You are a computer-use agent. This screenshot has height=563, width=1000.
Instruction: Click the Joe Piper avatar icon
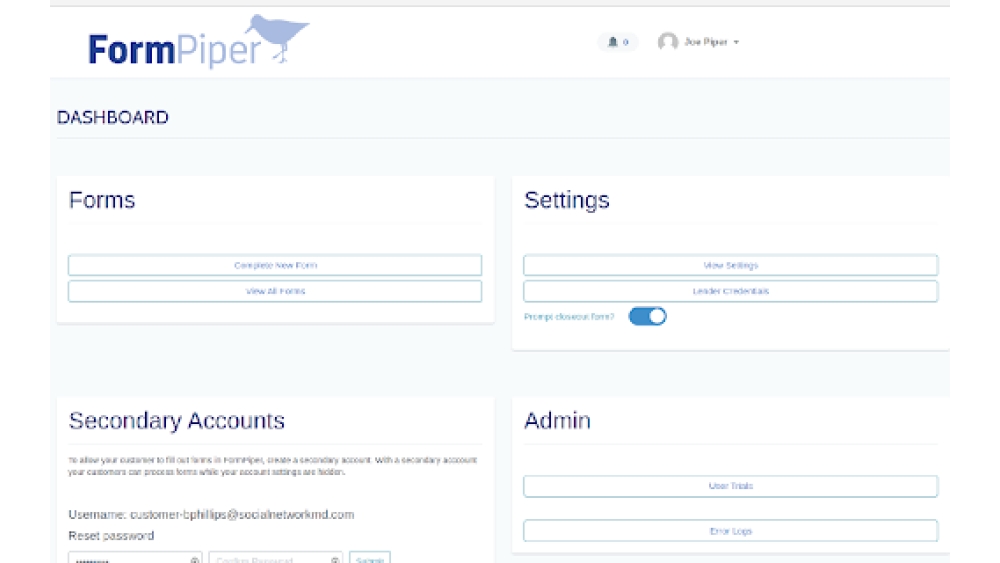[x=668, y=42]
